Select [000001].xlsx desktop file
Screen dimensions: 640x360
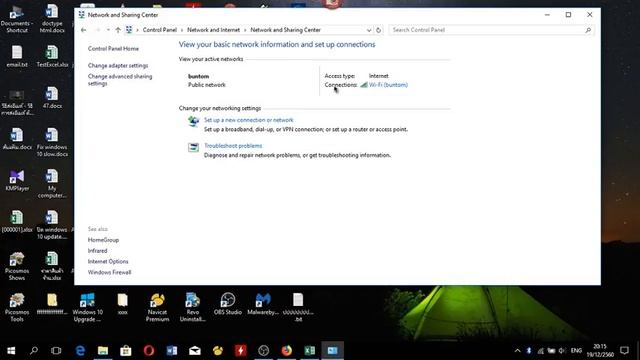click(17, 222)
